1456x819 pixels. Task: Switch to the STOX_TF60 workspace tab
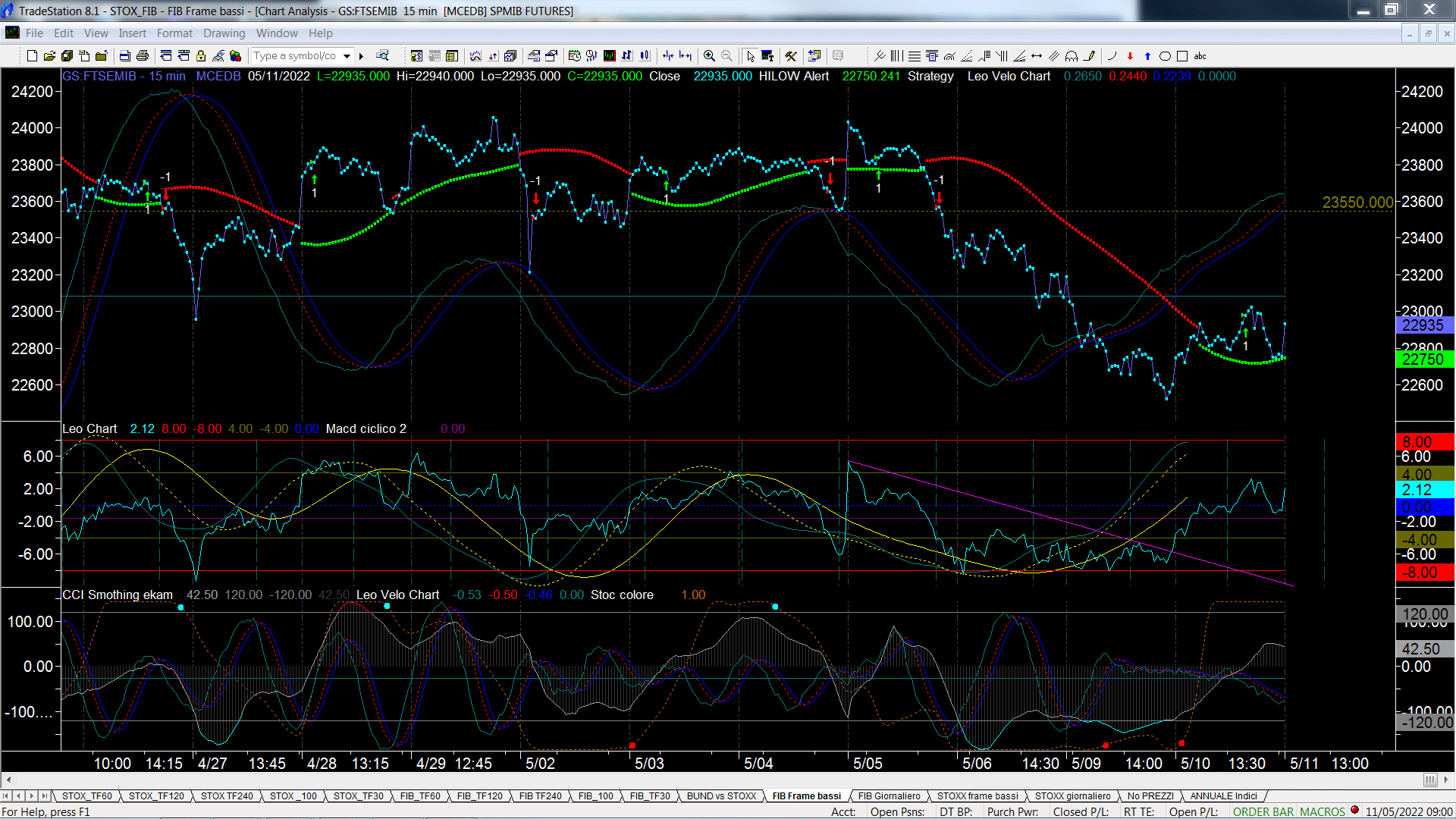tap(86, 796)
